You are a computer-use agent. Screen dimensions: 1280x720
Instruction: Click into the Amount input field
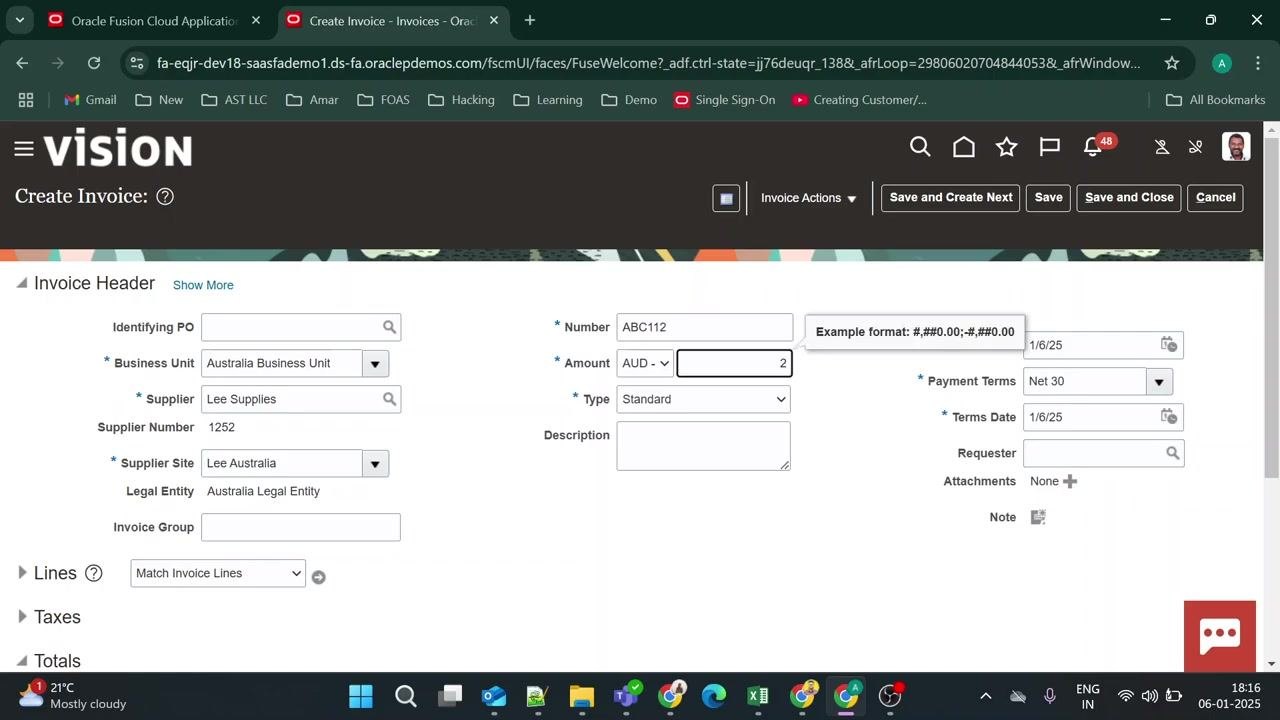pyautogui.click(x=735, y=363)
